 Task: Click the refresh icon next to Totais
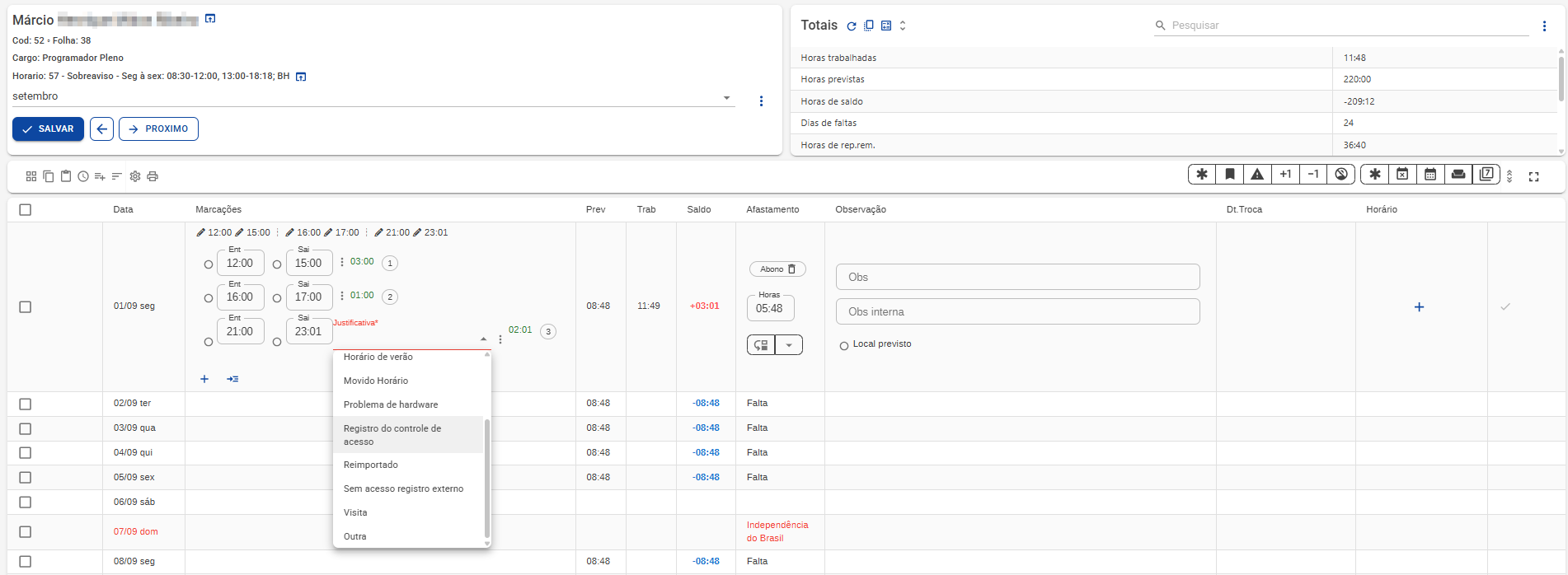(852, 26)
